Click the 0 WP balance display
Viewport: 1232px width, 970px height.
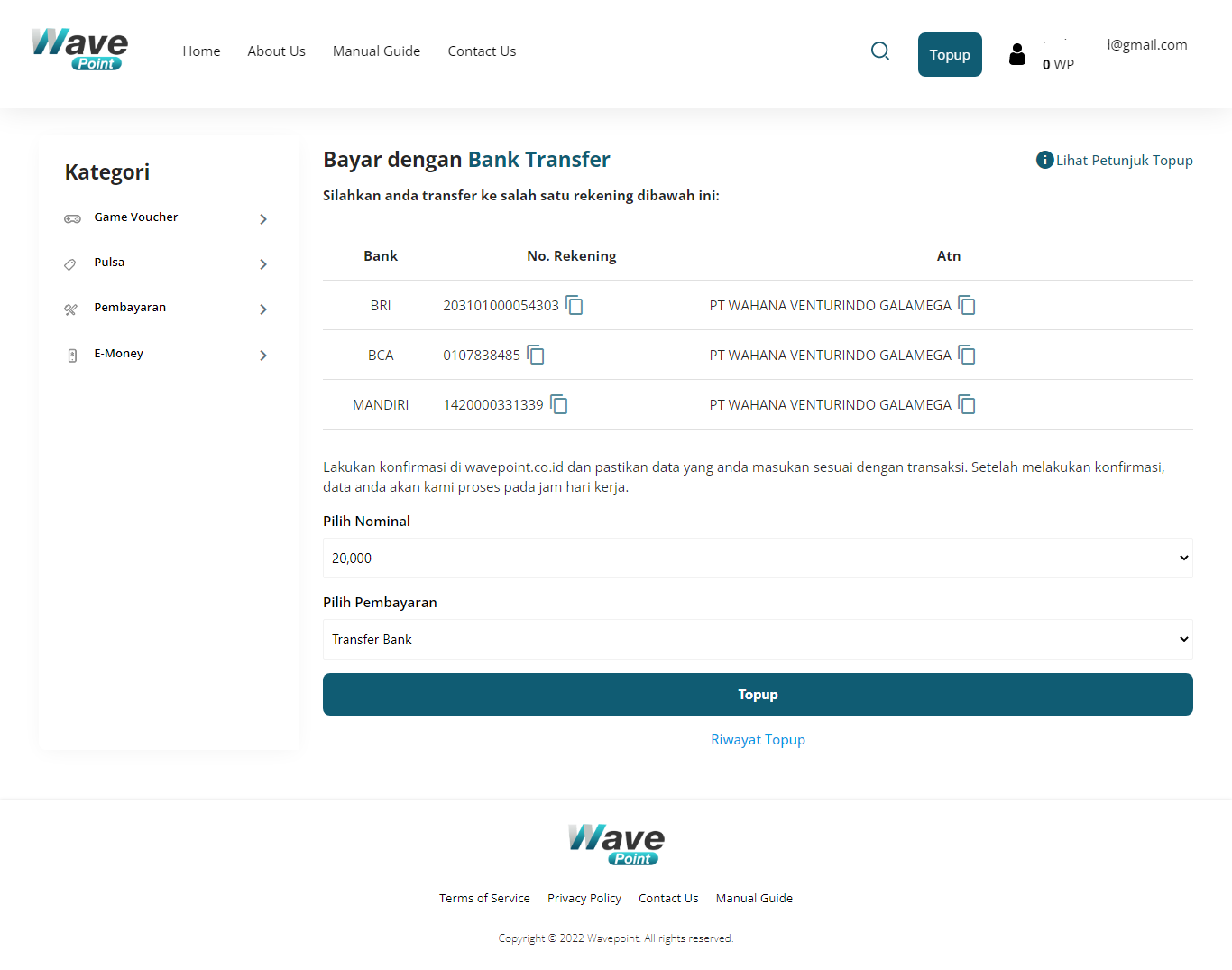tap(1057, 64)
